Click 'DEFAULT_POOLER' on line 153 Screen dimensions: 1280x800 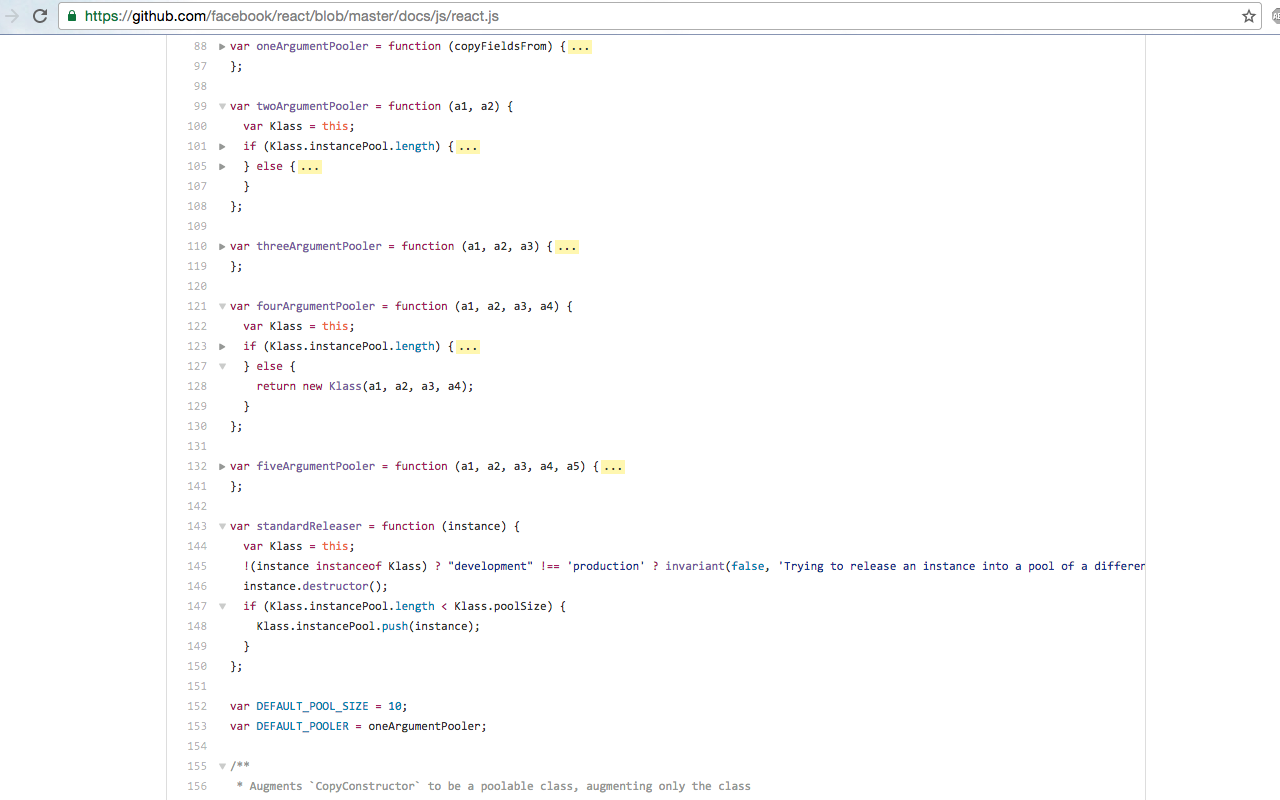tap(302, 726)
